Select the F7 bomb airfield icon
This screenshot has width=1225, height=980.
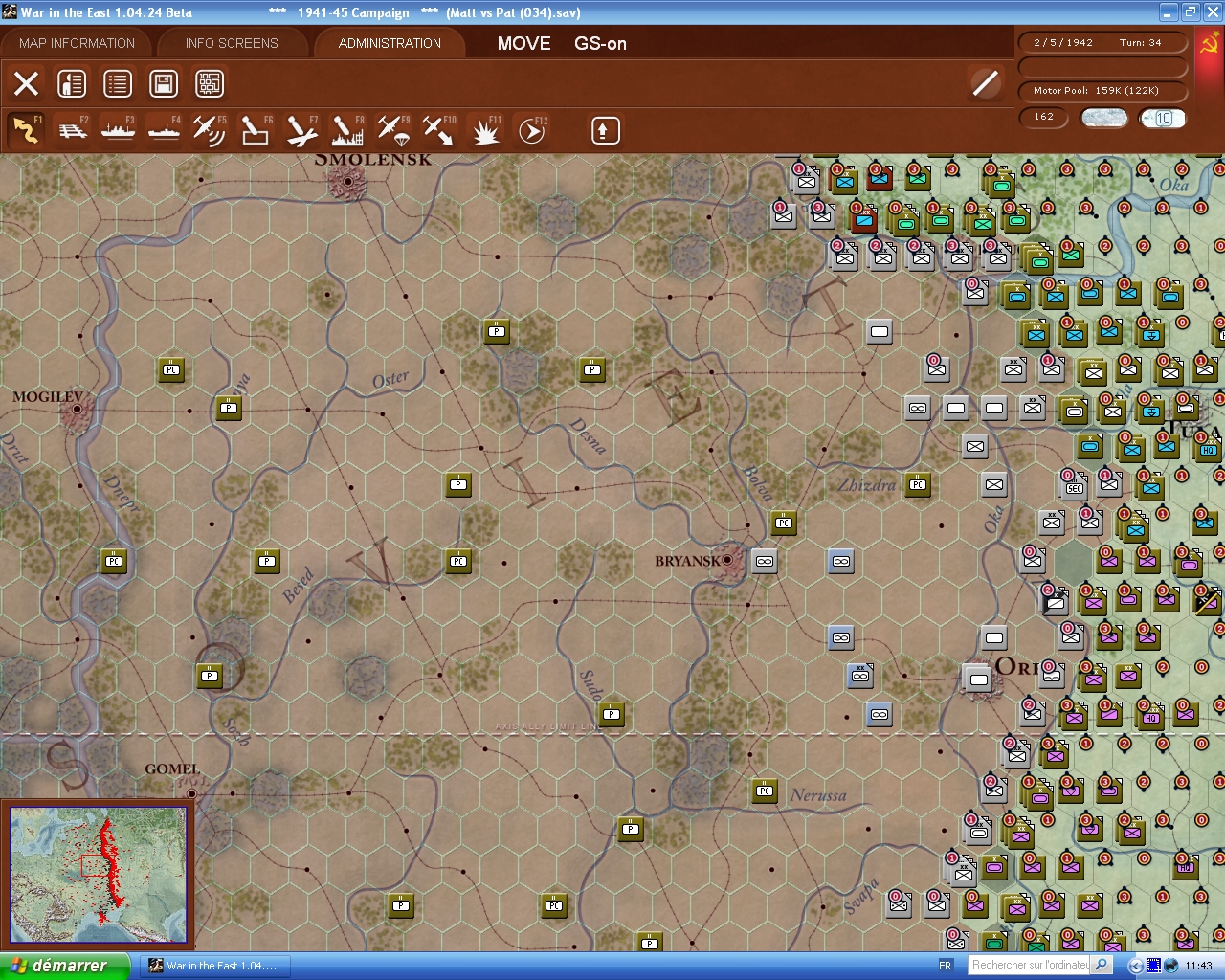(301, 130)
